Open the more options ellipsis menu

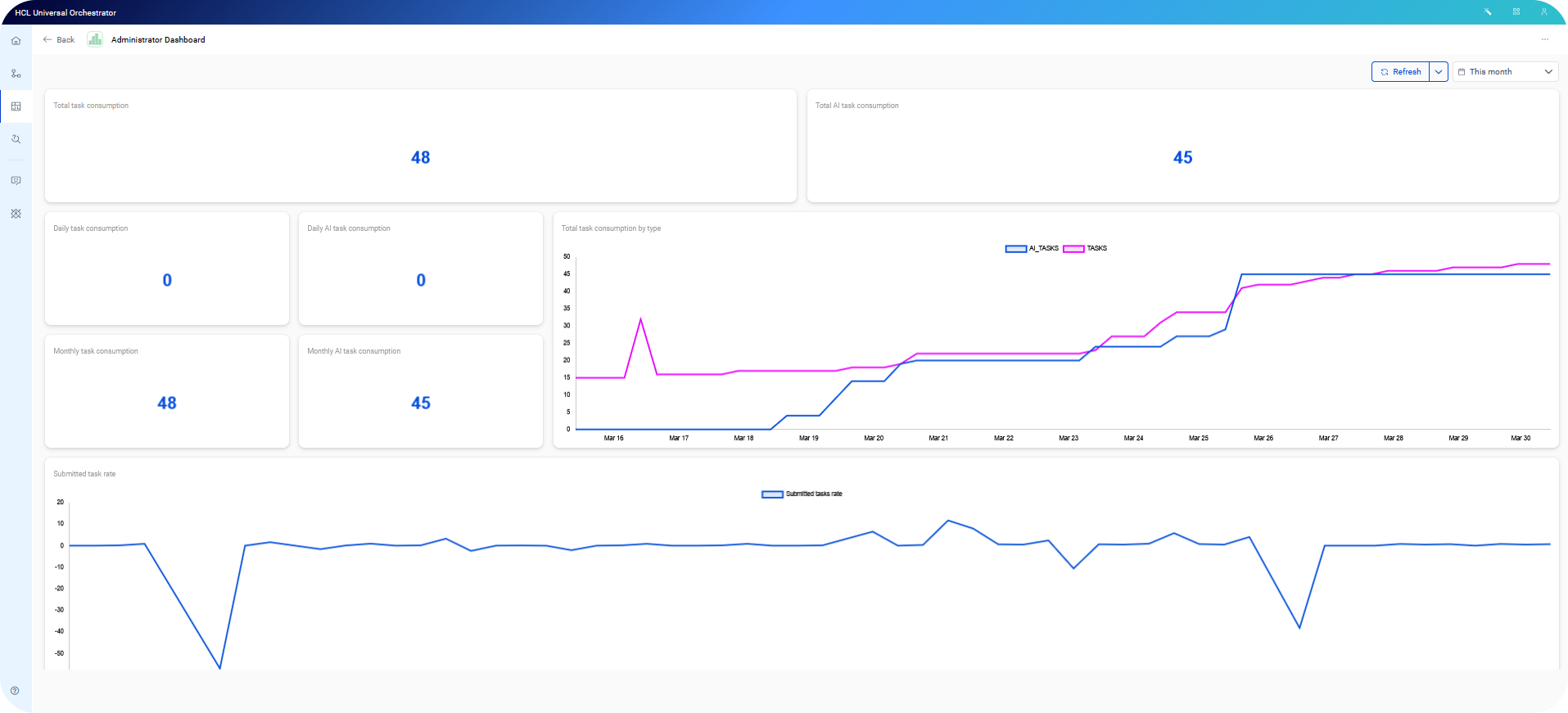[1545, 39]
